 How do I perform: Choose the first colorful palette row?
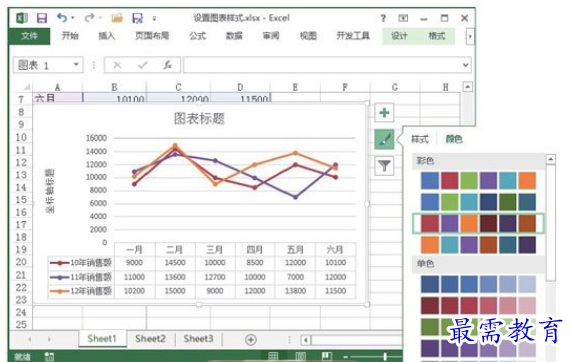click(x=478, y=181)
